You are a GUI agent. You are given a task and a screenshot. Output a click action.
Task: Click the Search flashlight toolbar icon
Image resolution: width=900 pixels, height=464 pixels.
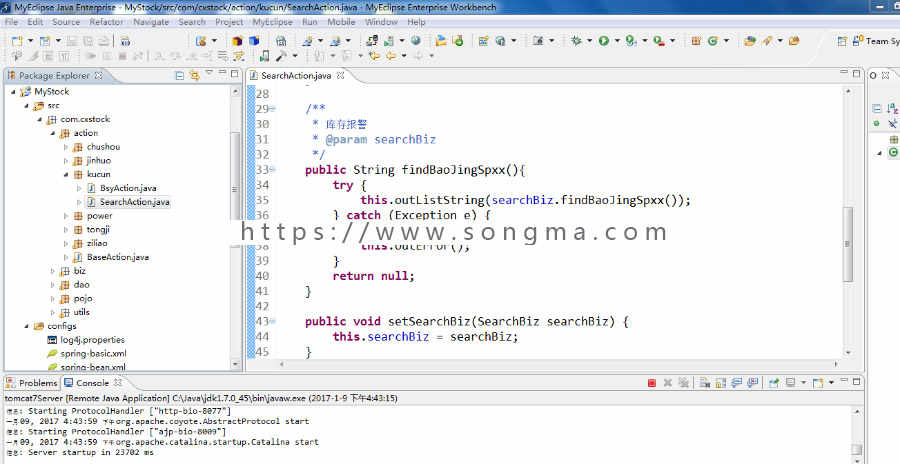click(x=767, y=41)
